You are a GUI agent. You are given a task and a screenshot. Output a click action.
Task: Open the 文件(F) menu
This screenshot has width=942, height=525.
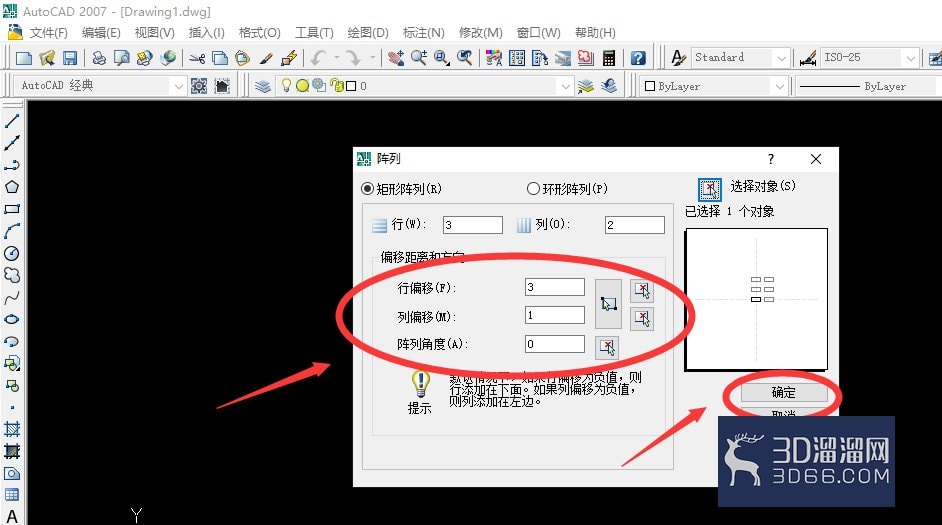[49, 32]
